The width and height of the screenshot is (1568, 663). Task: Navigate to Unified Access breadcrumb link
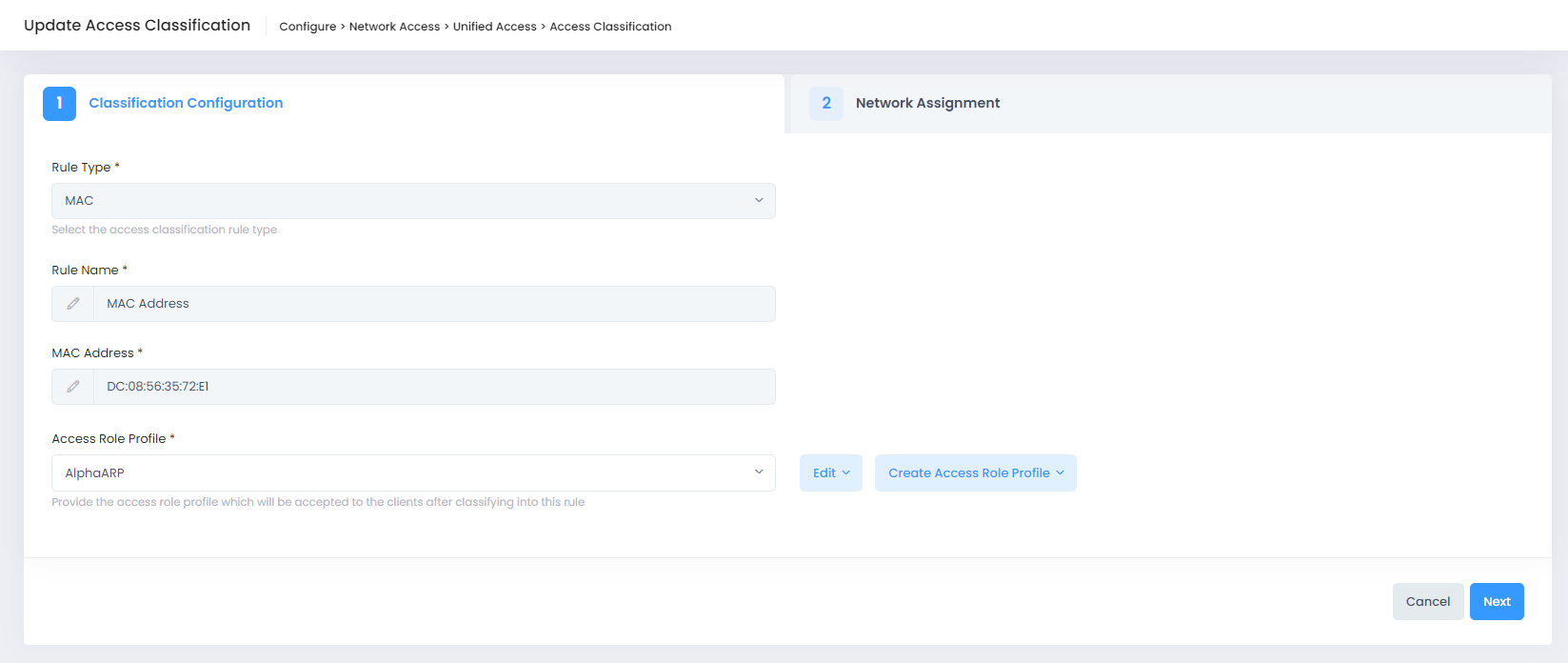494,27
